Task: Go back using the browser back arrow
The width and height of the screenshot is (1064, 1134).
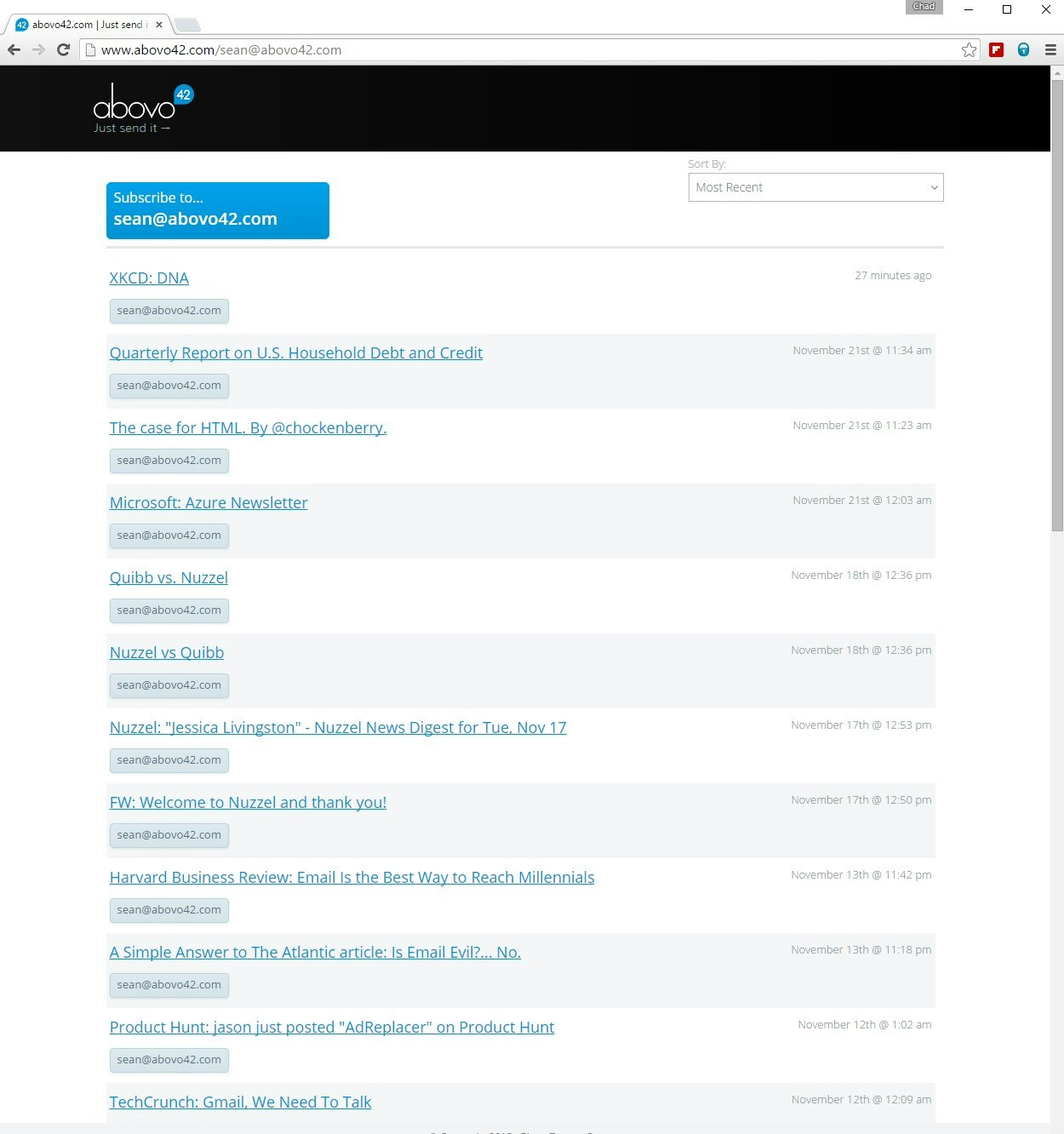Action: click(14, 50)
